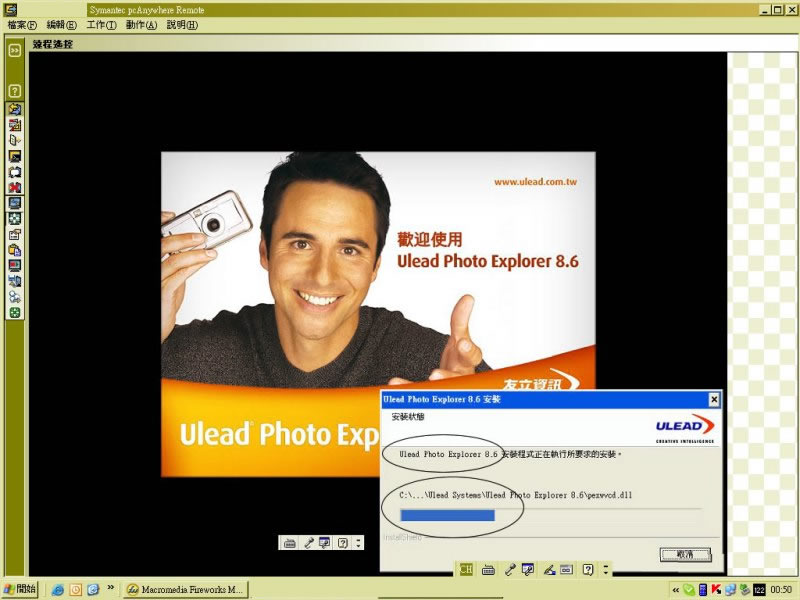Viewport: 800px width, 600px height.
Task: Click the pexwvcd.dll file path text
Action: click(515, 495)
